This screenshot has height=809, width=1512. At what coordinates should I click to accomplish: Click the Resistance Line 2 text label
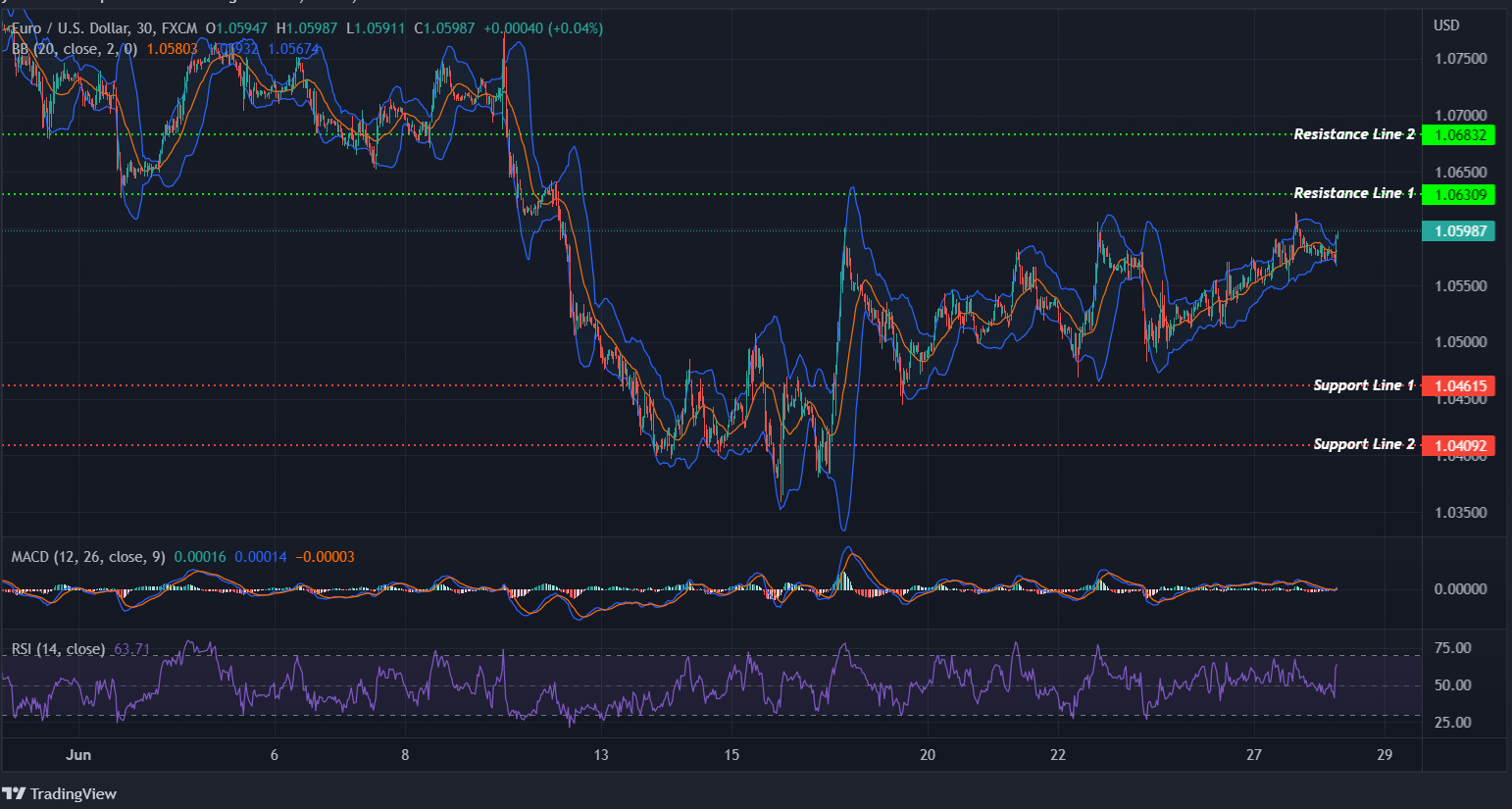coord(1354,134)
